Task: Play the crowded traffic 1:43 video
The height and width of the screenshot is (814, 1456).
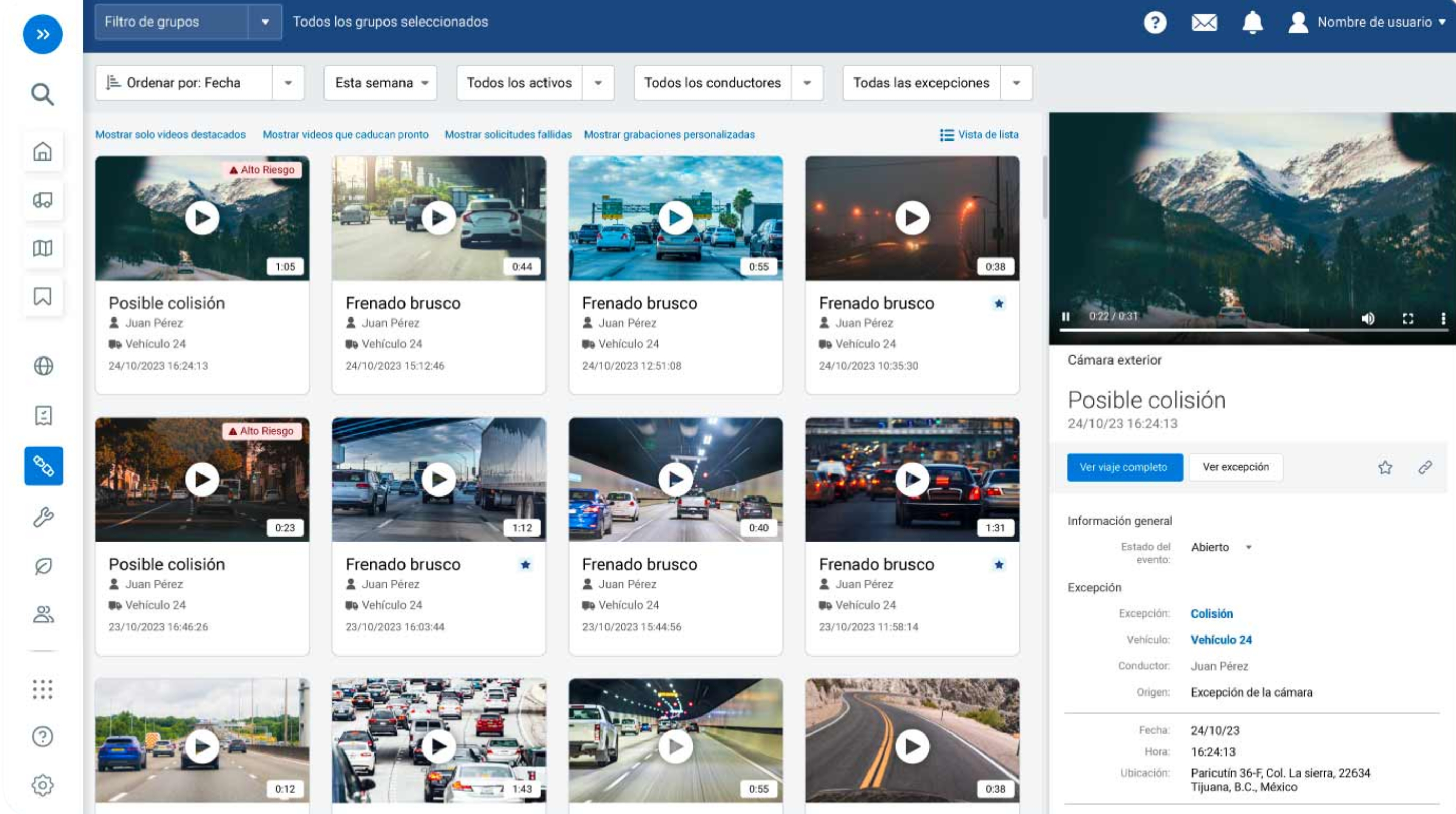Action: (439, 747)
